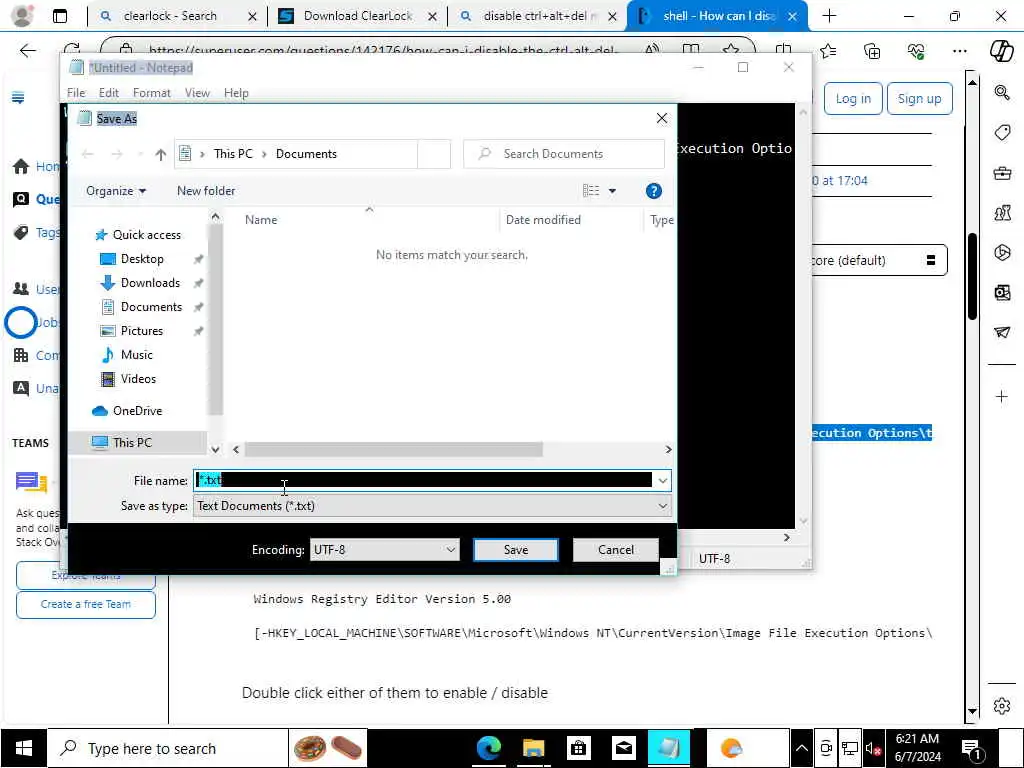The height and width of the screenshot is (768, 1024).
Task: Open File Explorer from the taskbar
Action: (534, 748)
